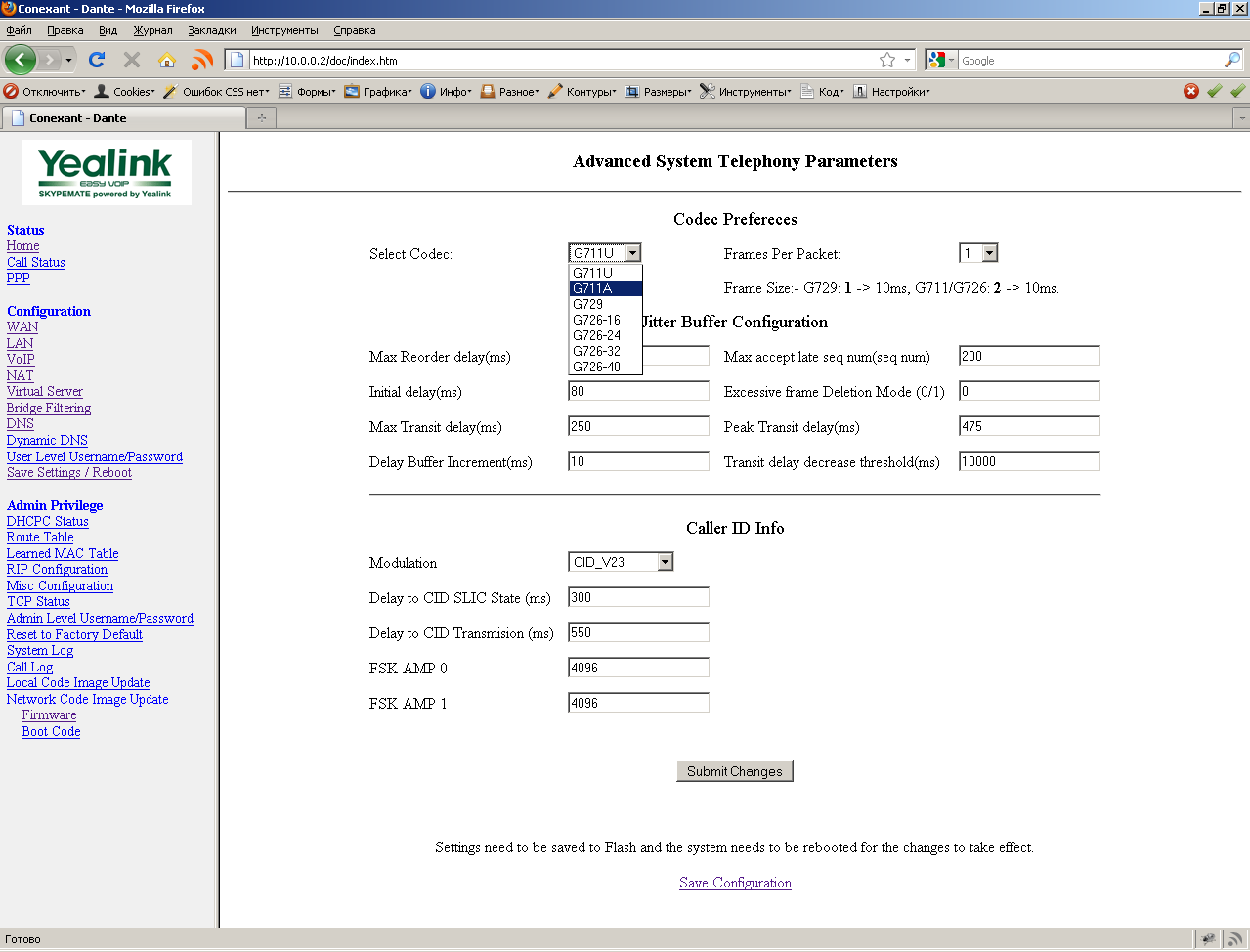Click the Yealink logo image
1250x952 pixels.
107,172
